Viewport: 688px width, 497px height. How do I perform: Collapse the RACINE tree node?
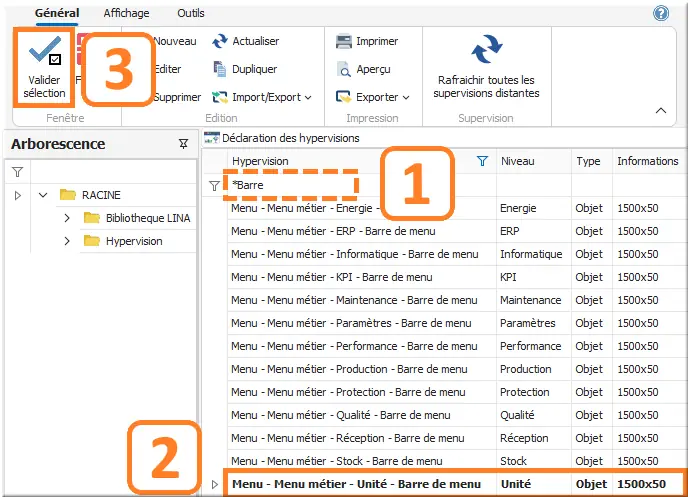pos(43,195)
